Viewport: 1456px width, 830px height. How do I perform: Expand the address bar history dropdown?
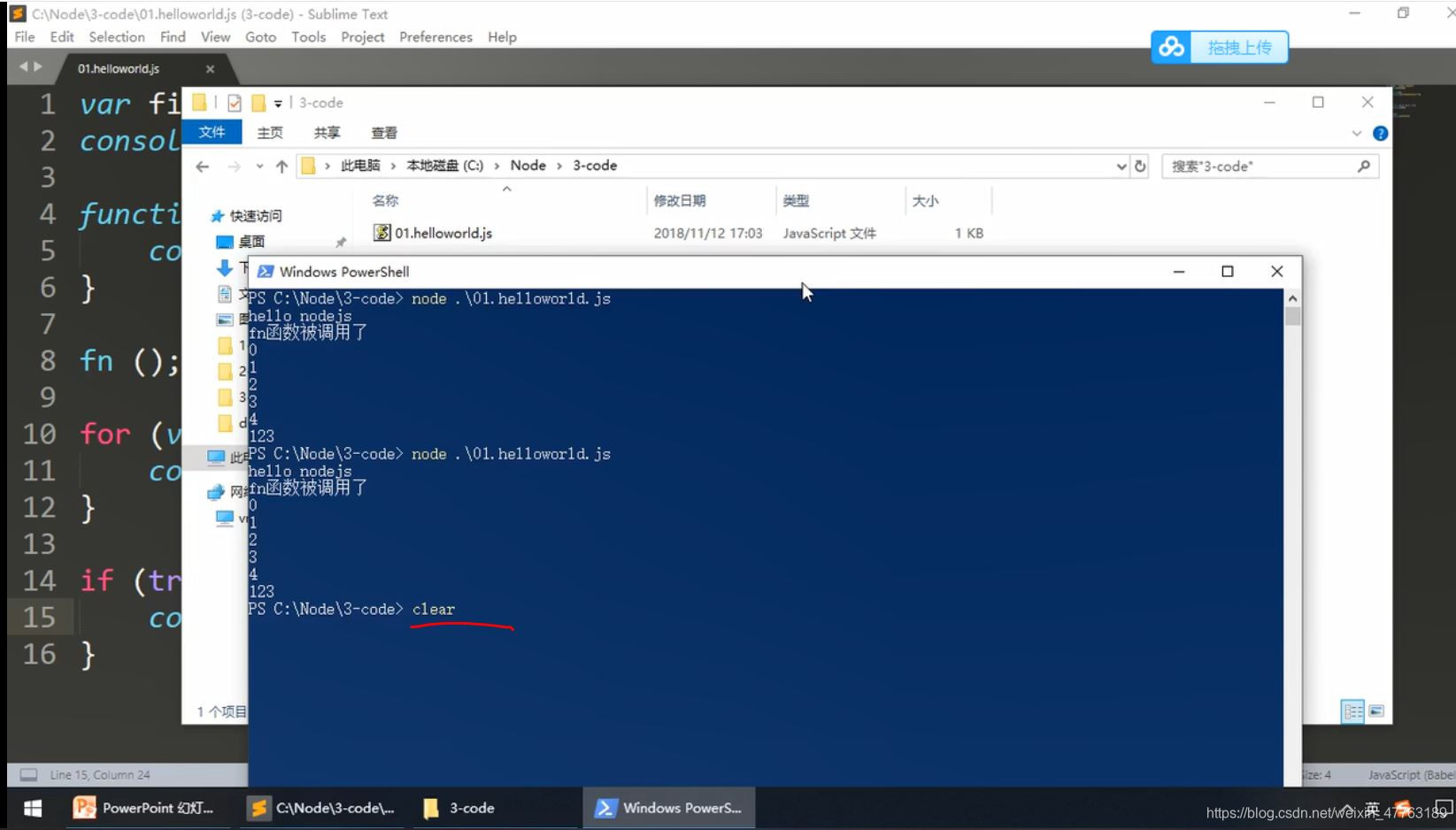coord(1121,166)
